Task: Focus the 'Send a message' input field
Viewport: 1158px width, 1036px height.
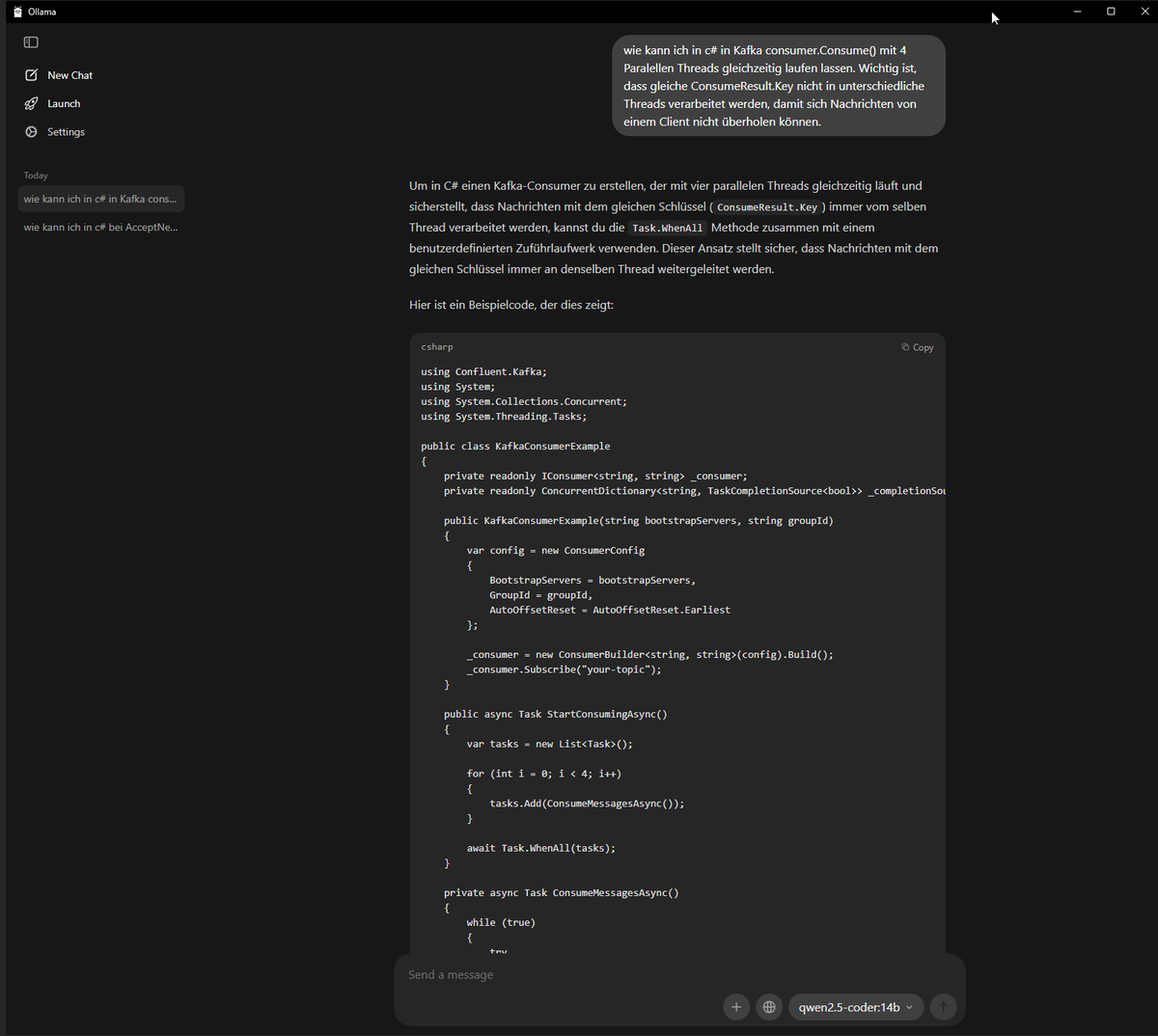Action: pyautogui.click(x=679, y=975)
